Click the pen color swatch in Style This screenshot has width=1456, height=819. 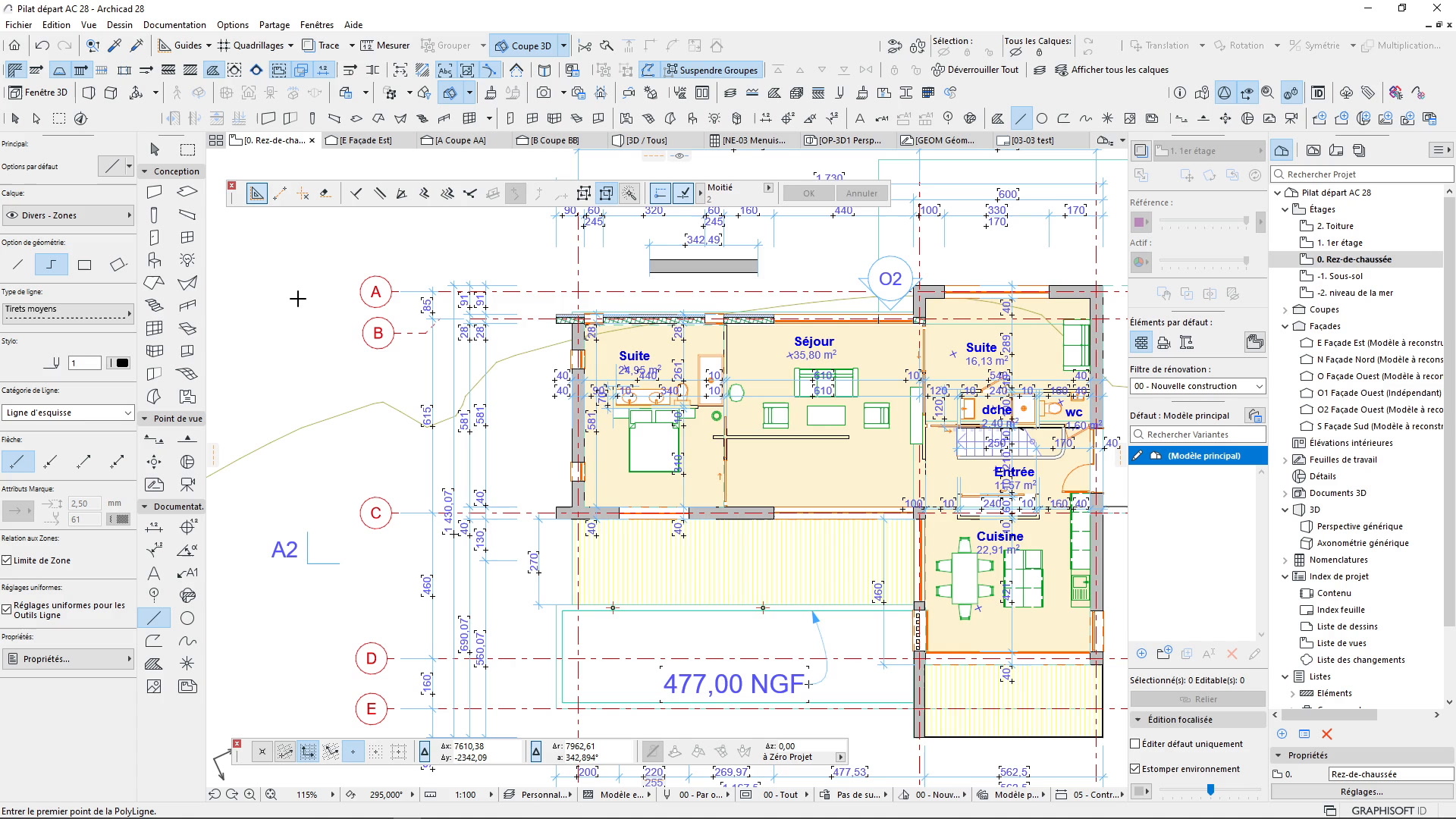pyautogui.click(x=118, y=363)
